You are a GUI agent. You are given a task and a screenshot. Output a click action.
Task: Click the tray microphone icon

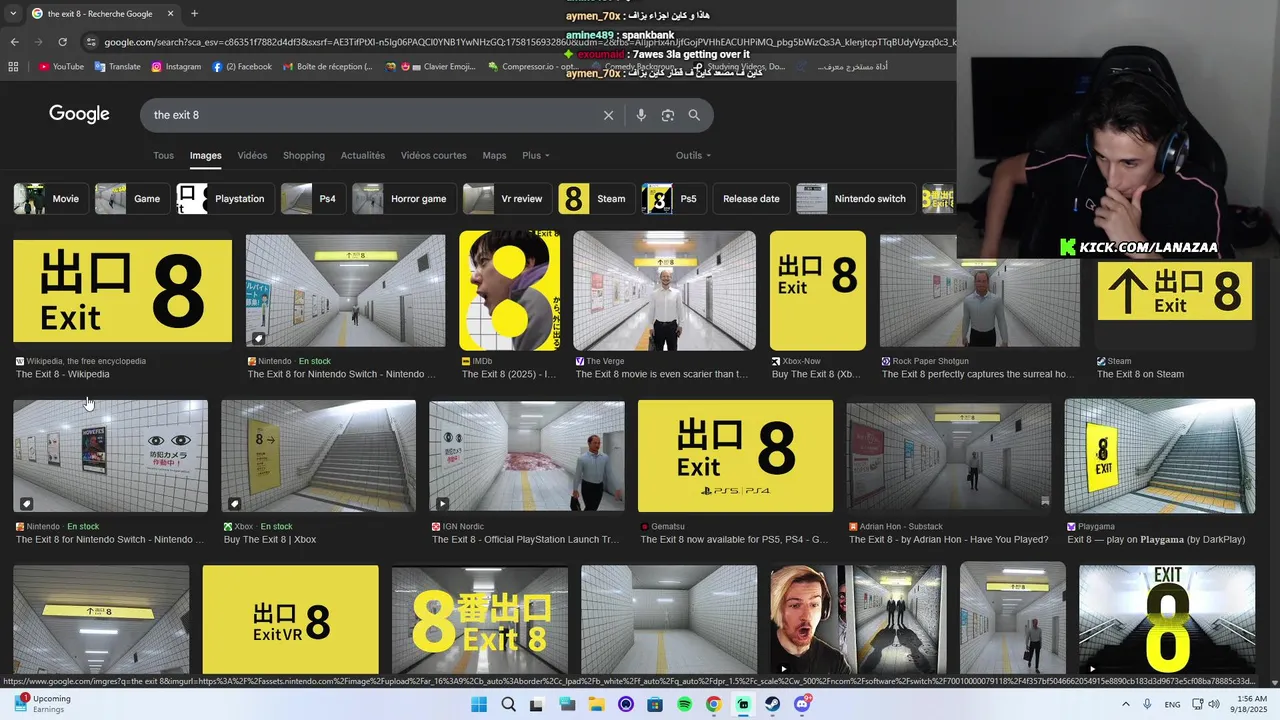click(x=1147, y=704)
